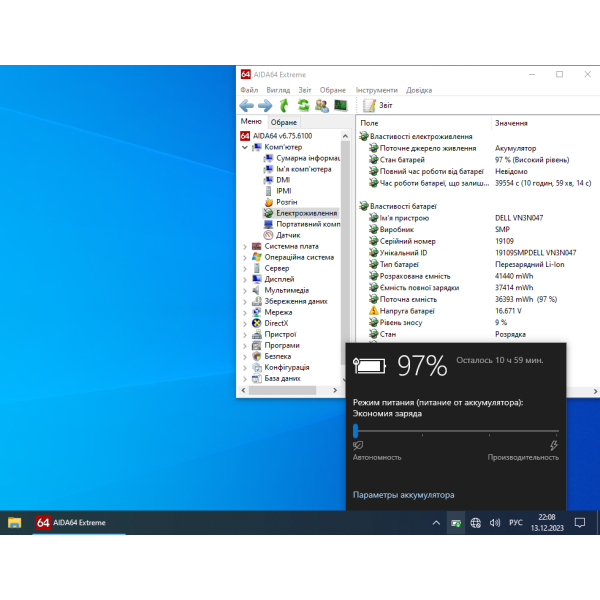Click the Звіт report button in toolbar
Image resolution: width=600 pixels, height=600 pixels.
tap(378, 105)
